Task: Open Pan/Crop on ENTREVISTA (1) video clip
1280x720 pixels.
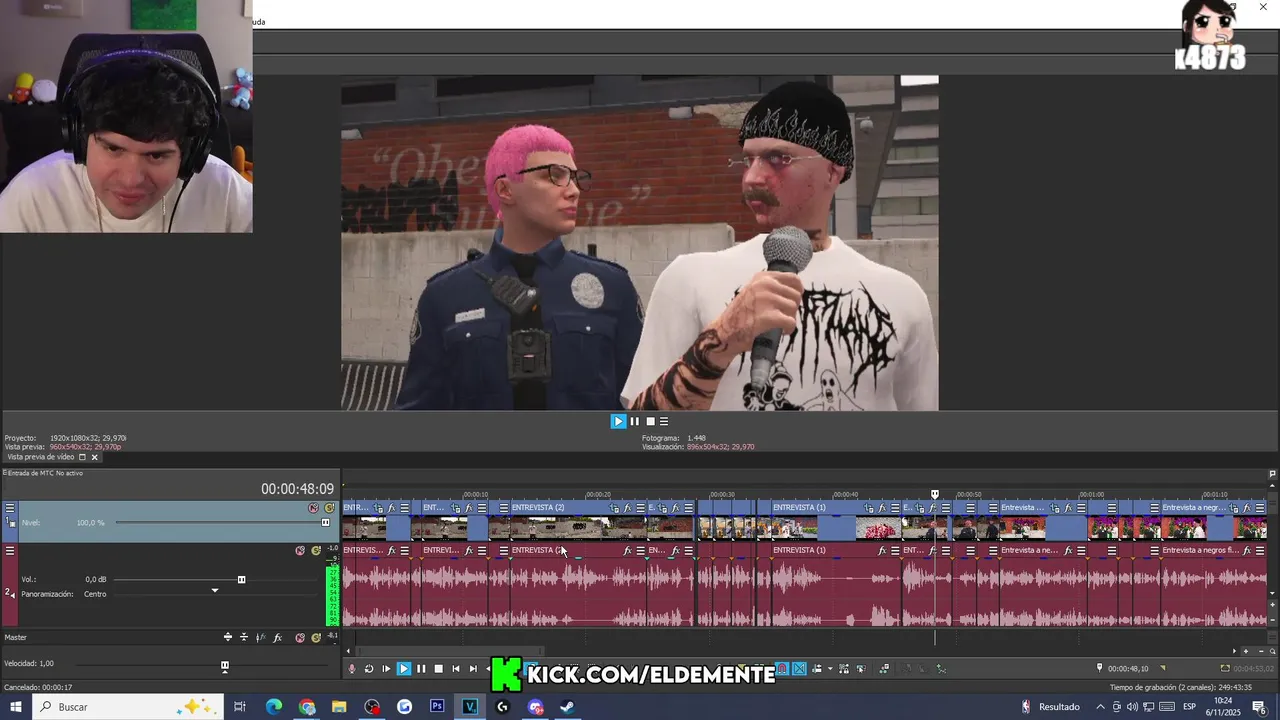Action: [869, 508]
